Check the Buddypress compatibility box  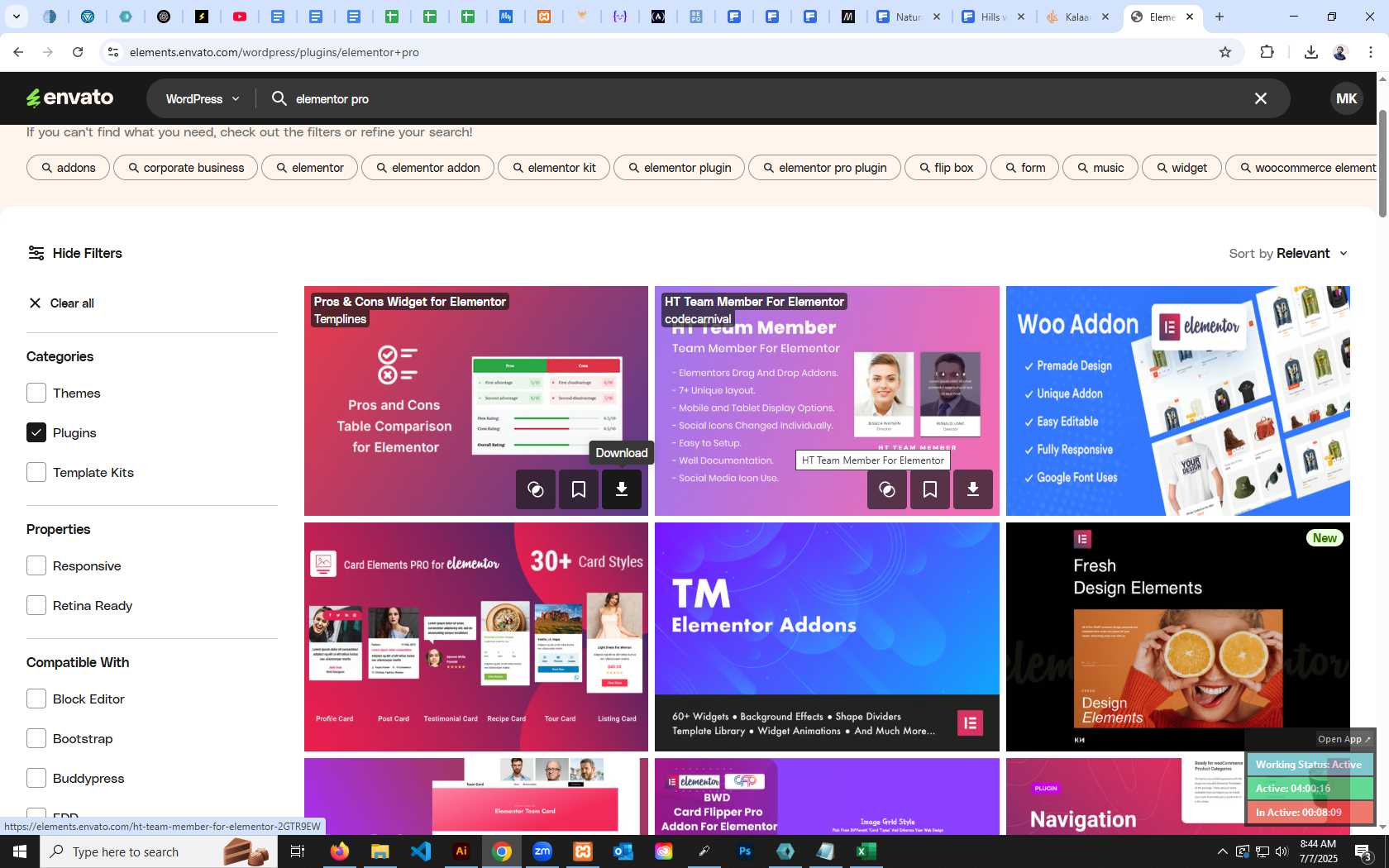click(x=36, y=778)
